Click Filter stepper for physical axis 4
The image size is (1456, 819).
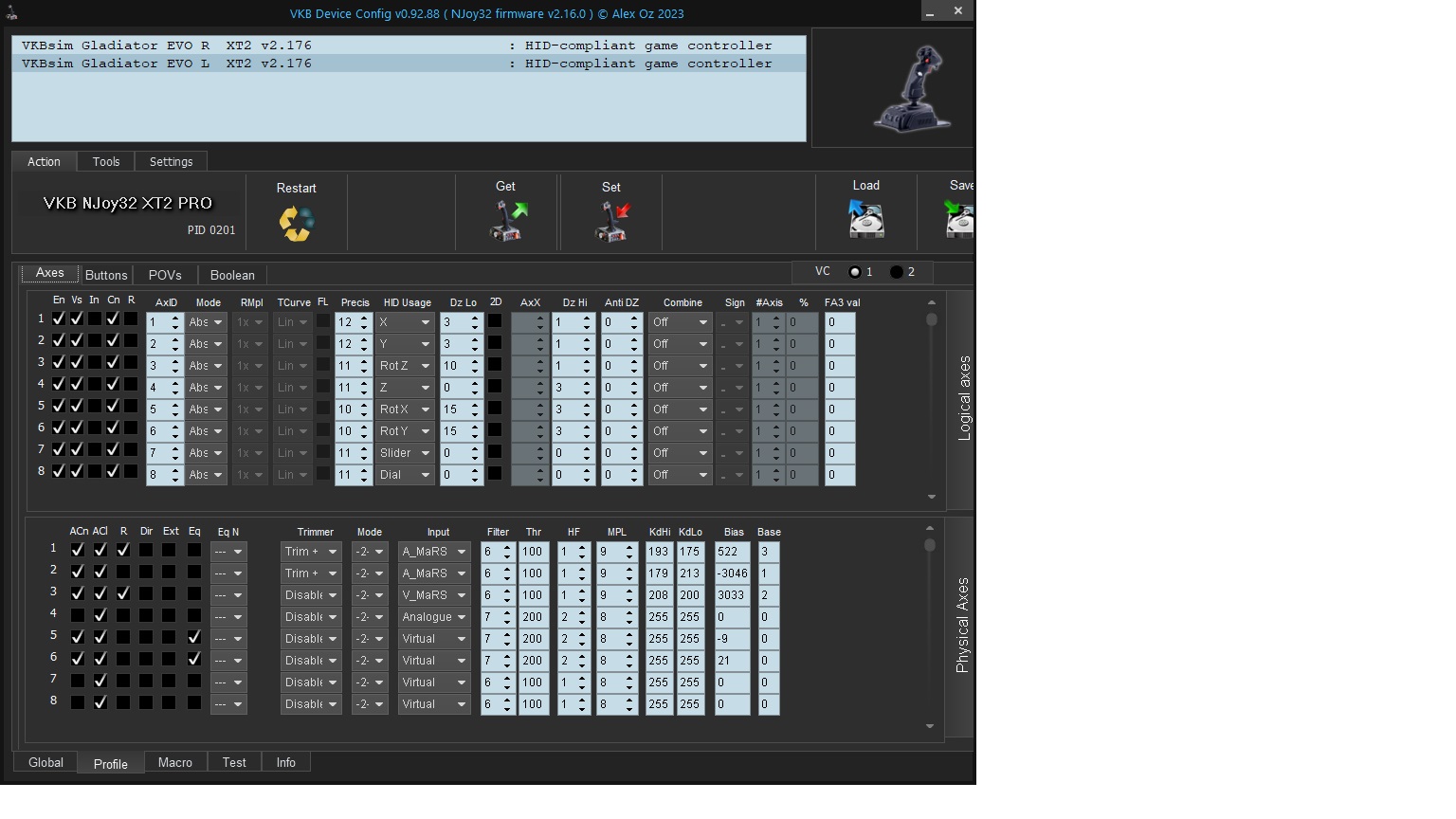(507, 617)
